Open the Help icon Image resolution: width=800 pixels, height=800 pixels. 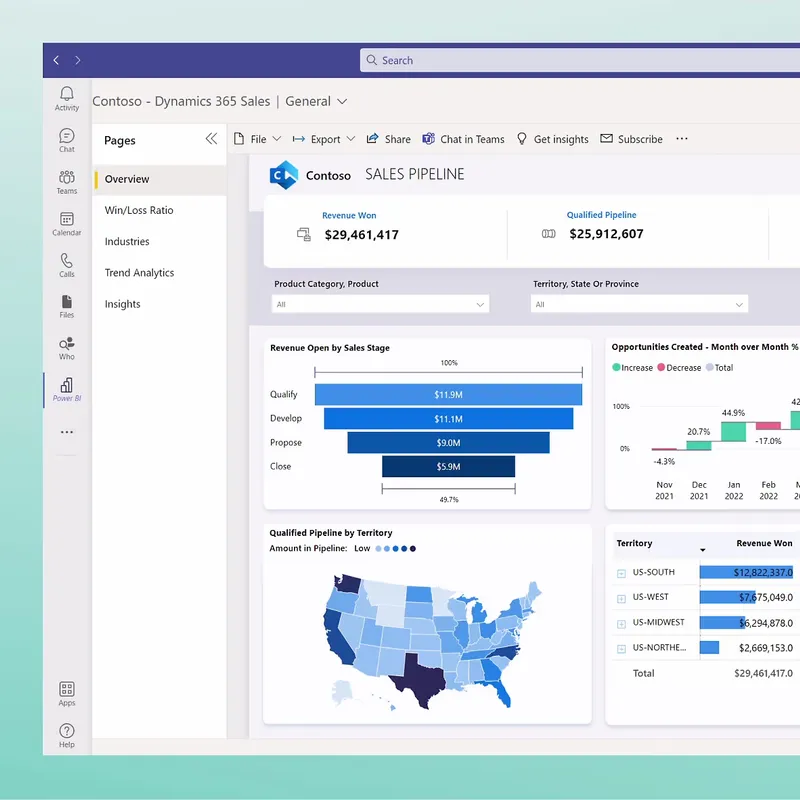67,736
